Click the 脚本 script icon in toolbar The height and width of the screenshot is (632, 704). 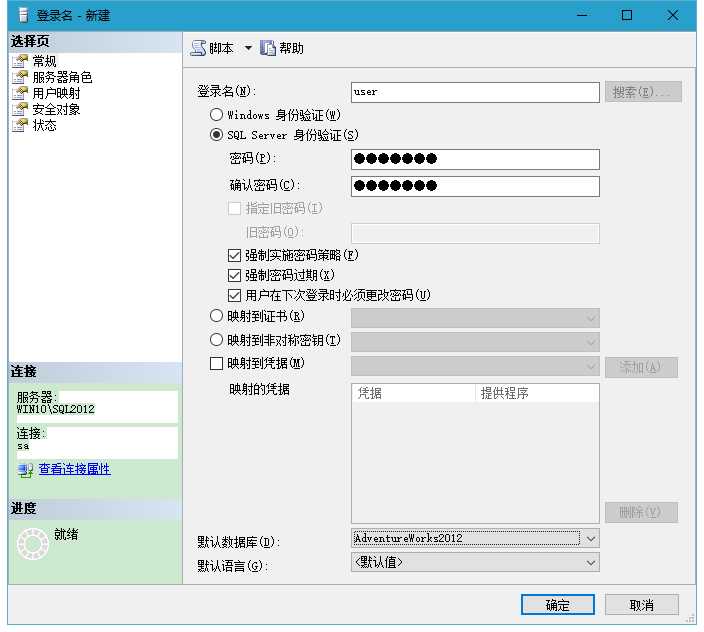(198, 48)
